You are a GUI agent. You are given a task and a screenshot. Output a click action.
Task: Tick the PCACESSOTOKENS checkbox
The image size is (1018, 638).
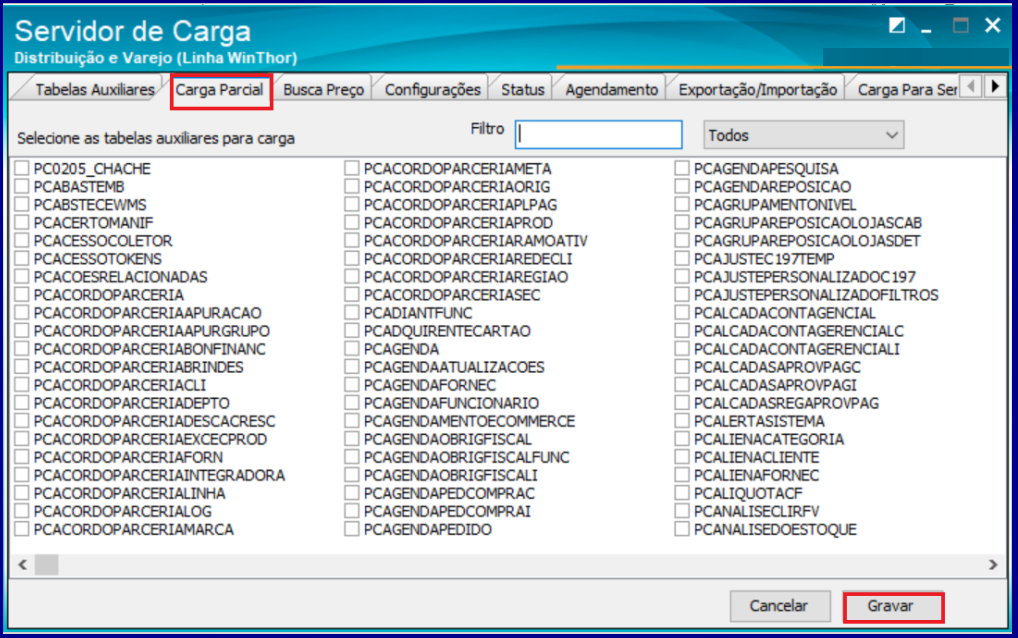click(22, 259)
